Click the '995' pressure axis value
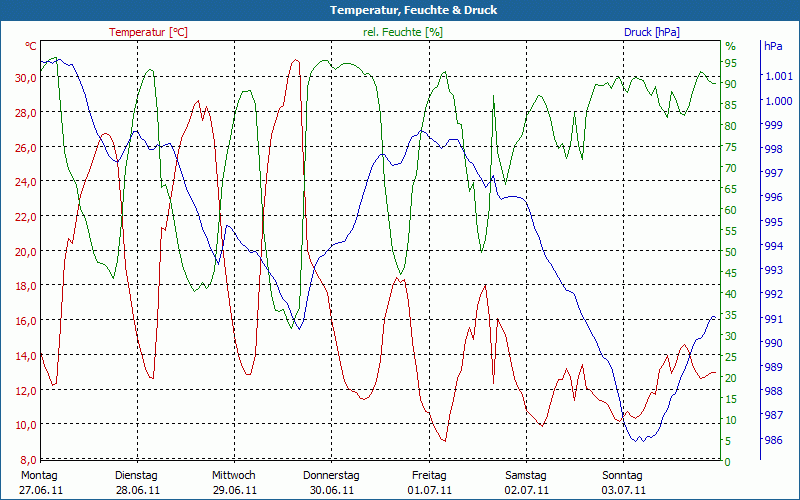This screenshot has height=500, width=800. [773, 222]
